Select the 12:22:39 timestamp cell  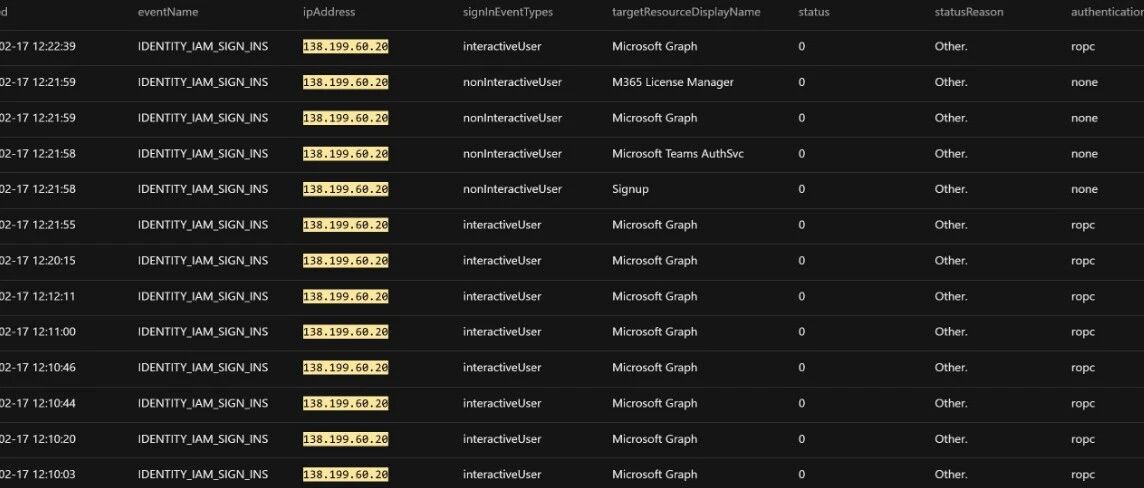coord(38,47)
